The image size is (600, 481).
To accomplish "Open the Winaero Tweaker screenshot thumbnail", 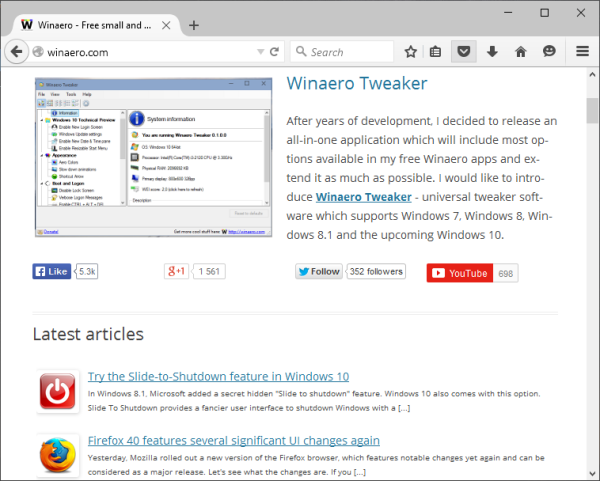I will [153, 157].
